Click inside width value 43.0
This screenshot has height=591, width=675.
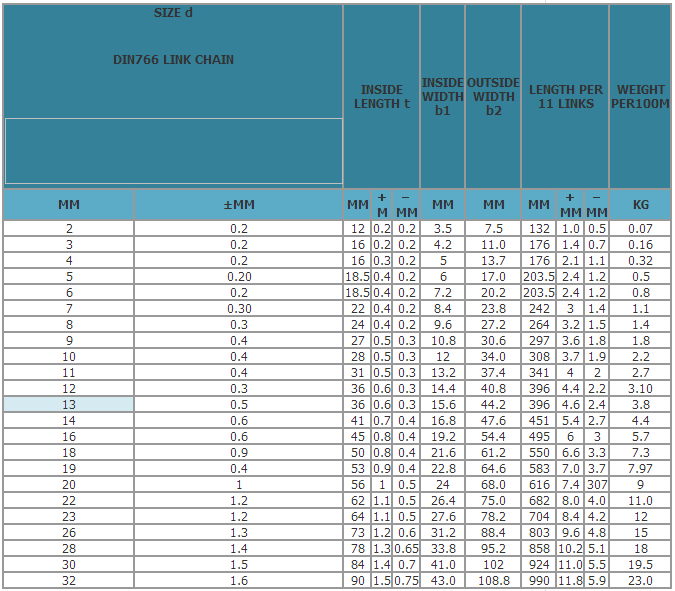pos(443,580)
